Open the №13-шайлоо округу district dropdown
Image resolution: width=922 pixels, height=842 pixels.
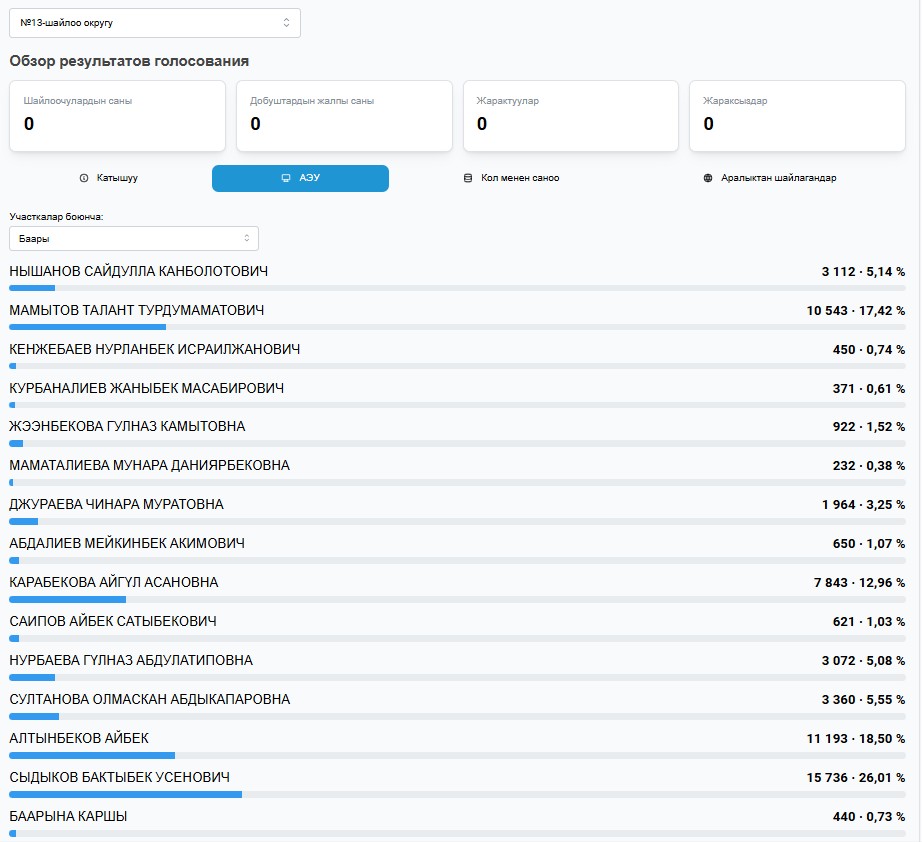154,22
